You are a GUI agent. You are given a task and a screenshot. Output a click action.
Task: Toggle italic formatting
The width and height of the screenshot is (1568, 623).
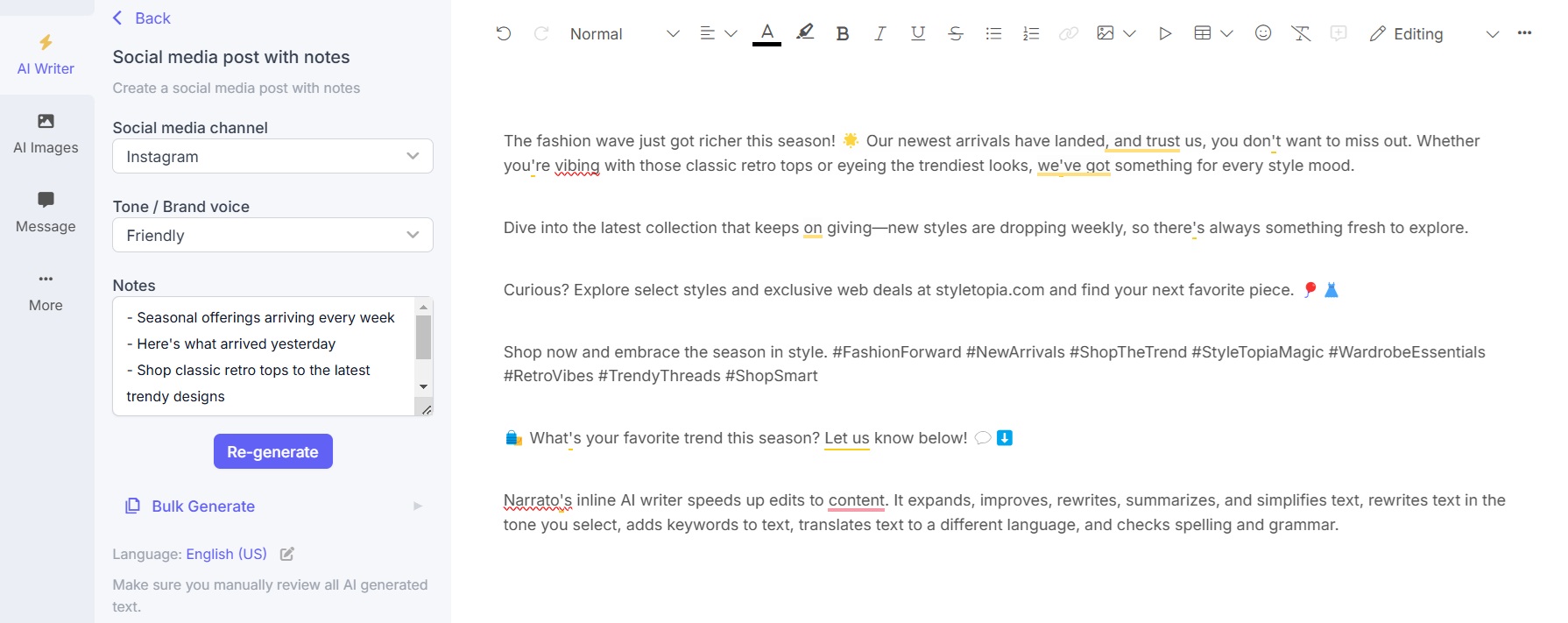(x=879, y=33)
